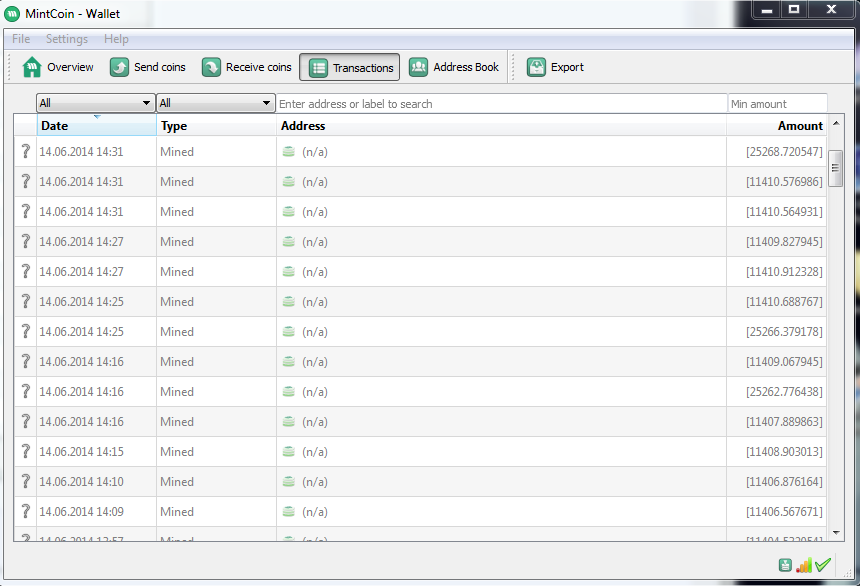Select amount [11409.827945]
Screen dimensions: 860x586
pos(784,242)
